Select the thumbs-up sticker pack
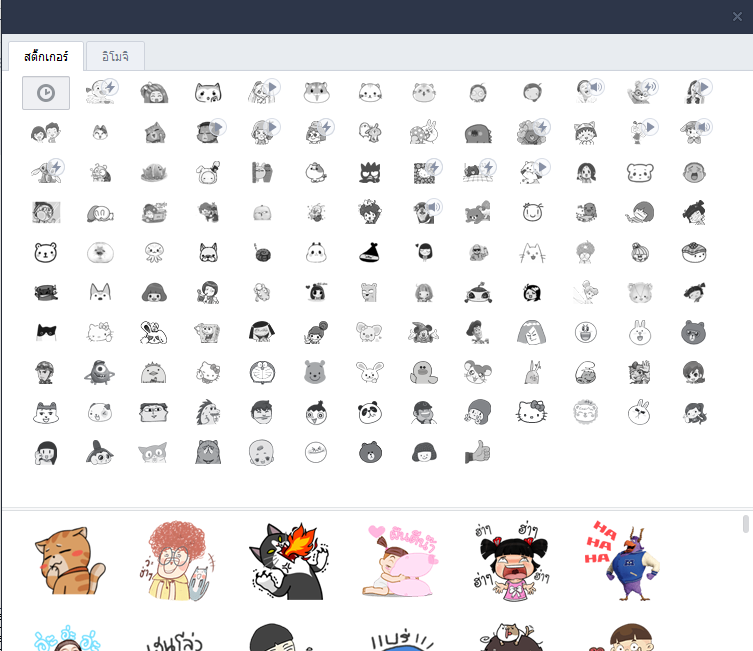 tap(478, 452)
